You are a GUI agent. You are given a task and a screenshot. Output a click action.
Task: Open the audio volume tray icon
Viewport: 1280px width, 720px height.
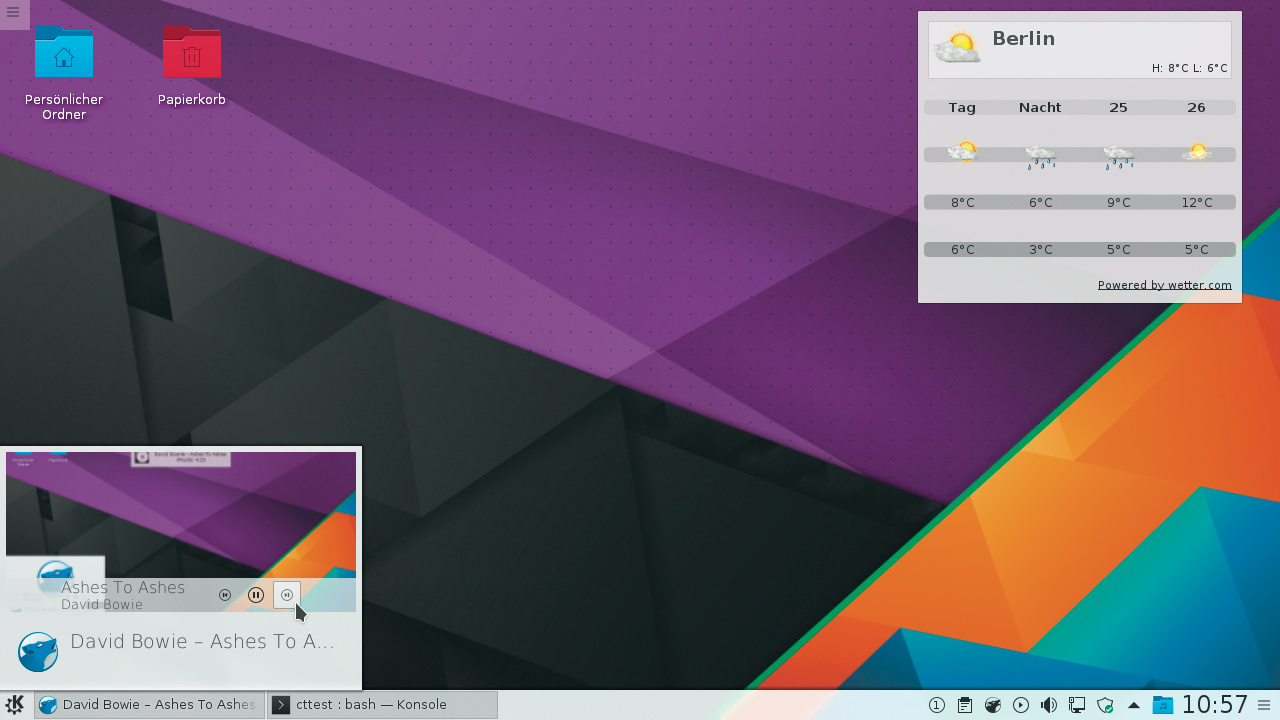pos(1049,705)
